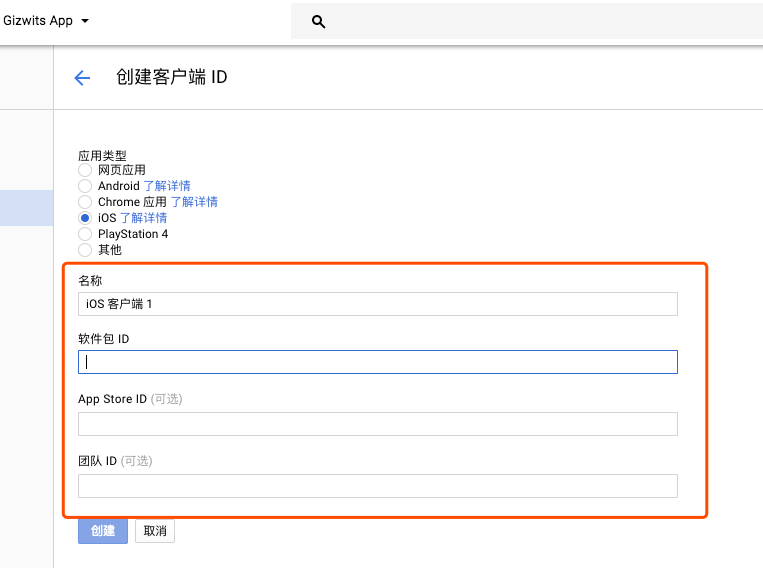The height and width of the screenshot is (568, 763).
Task: Select the 其他 radio option
Action: [85, 250]
